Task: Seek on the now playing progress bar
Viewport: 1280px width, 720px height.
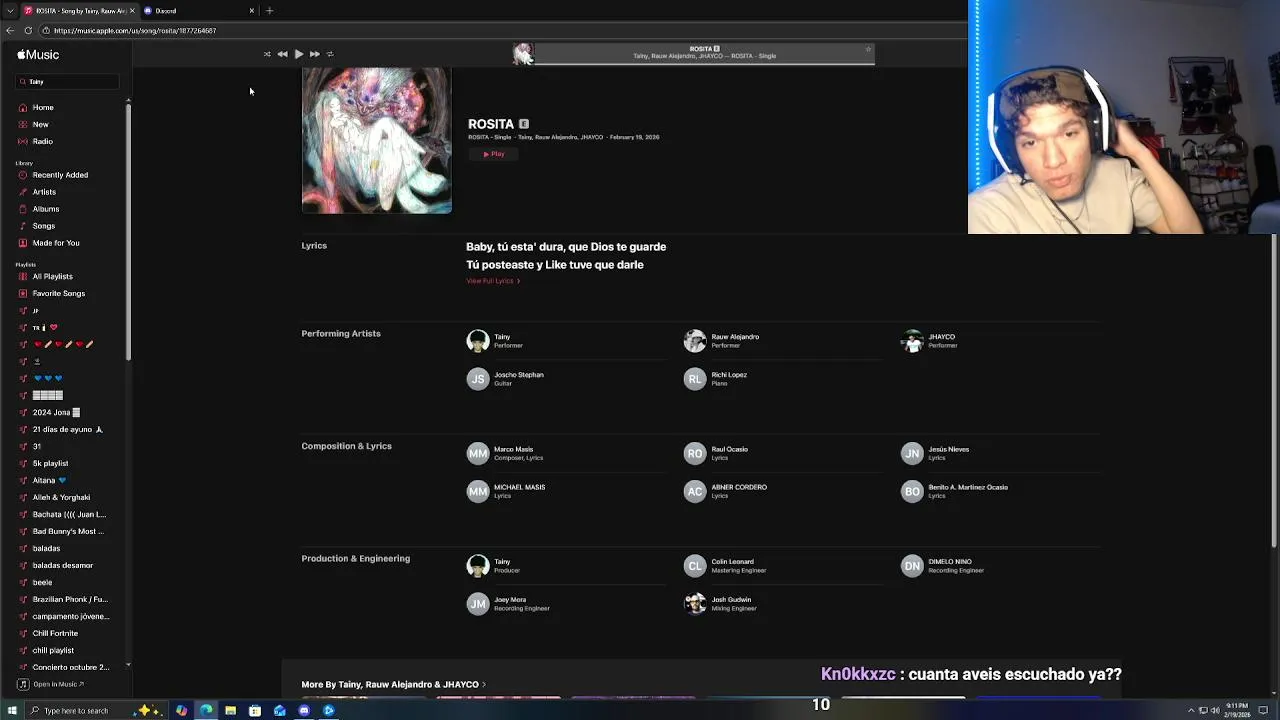Action: click(704, 64)
